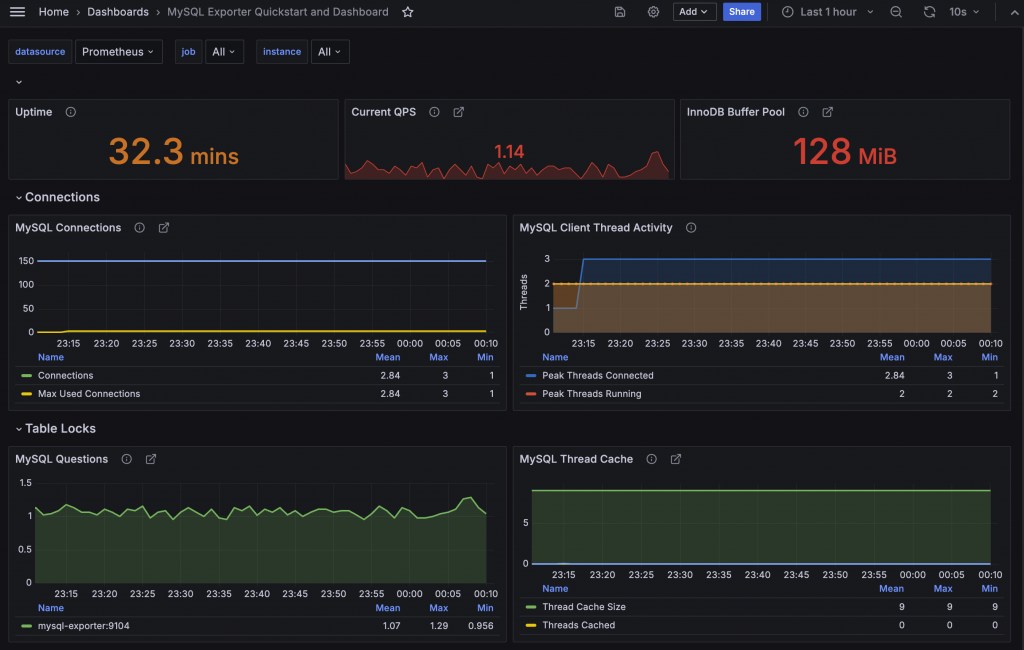Open the MySQL Thread Cache panel title
The width and height of the screenshot is (1024, 650).
click(576, 459)
